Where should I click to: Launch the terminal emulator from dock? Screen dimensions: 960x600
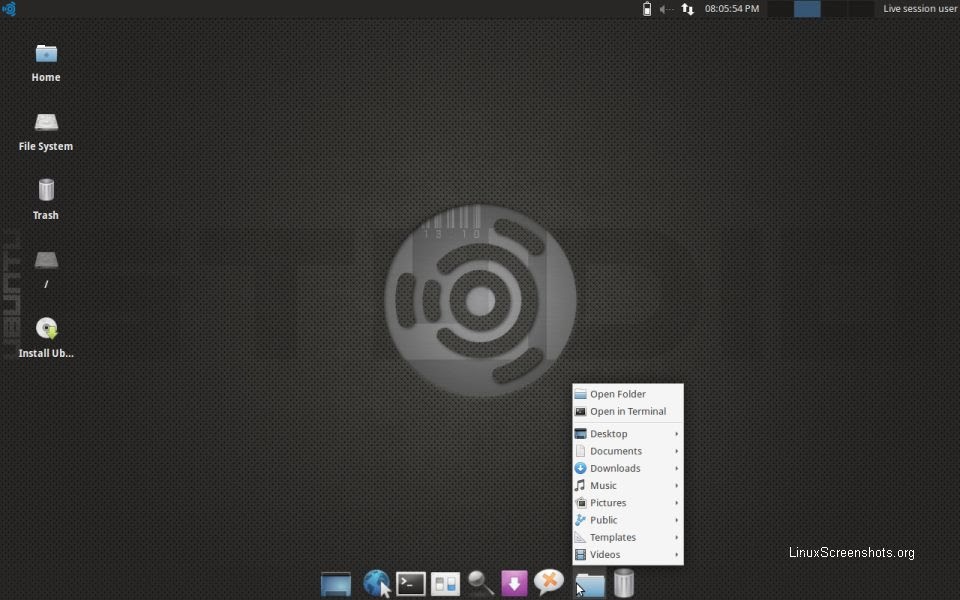click(411, 583)
